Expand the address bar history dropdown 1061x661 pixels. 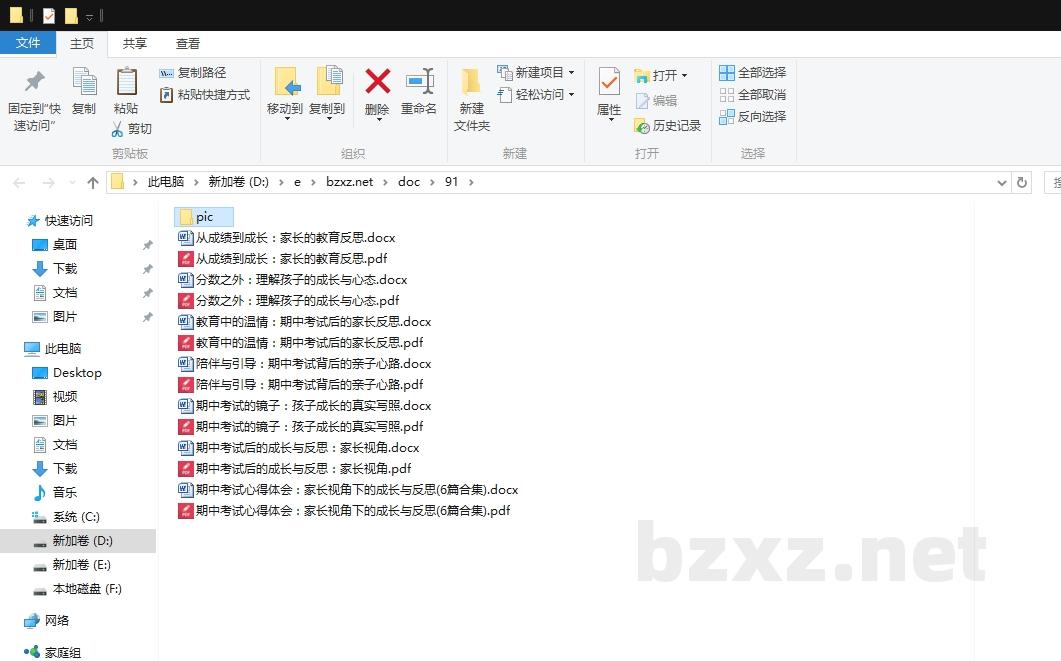1002,182
